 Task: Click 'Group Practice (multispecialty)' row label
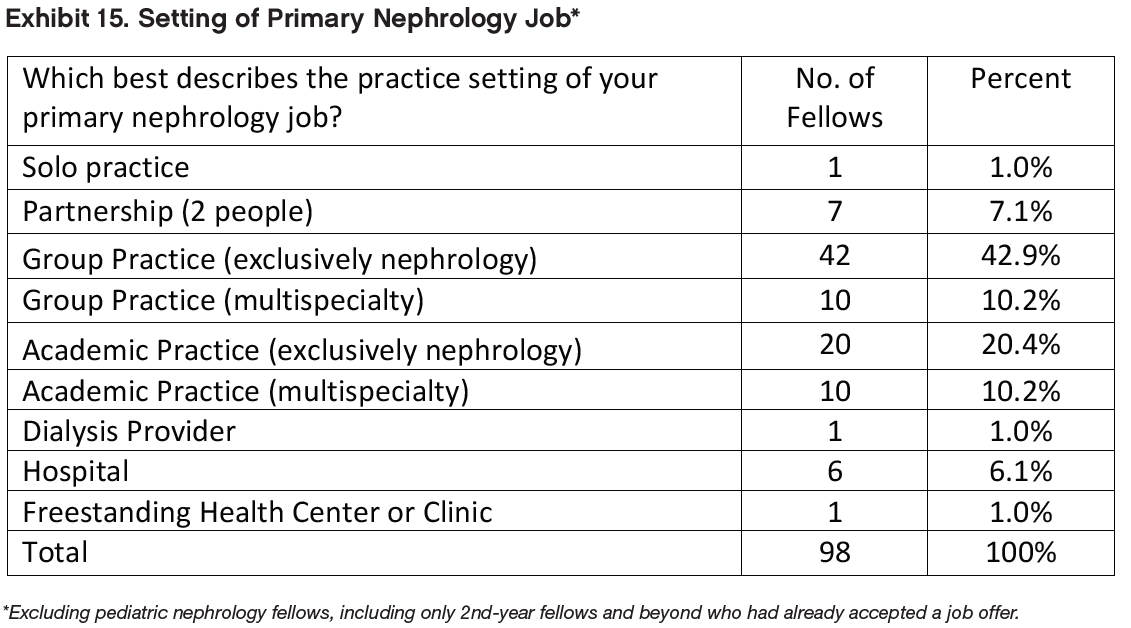(223, 300)
